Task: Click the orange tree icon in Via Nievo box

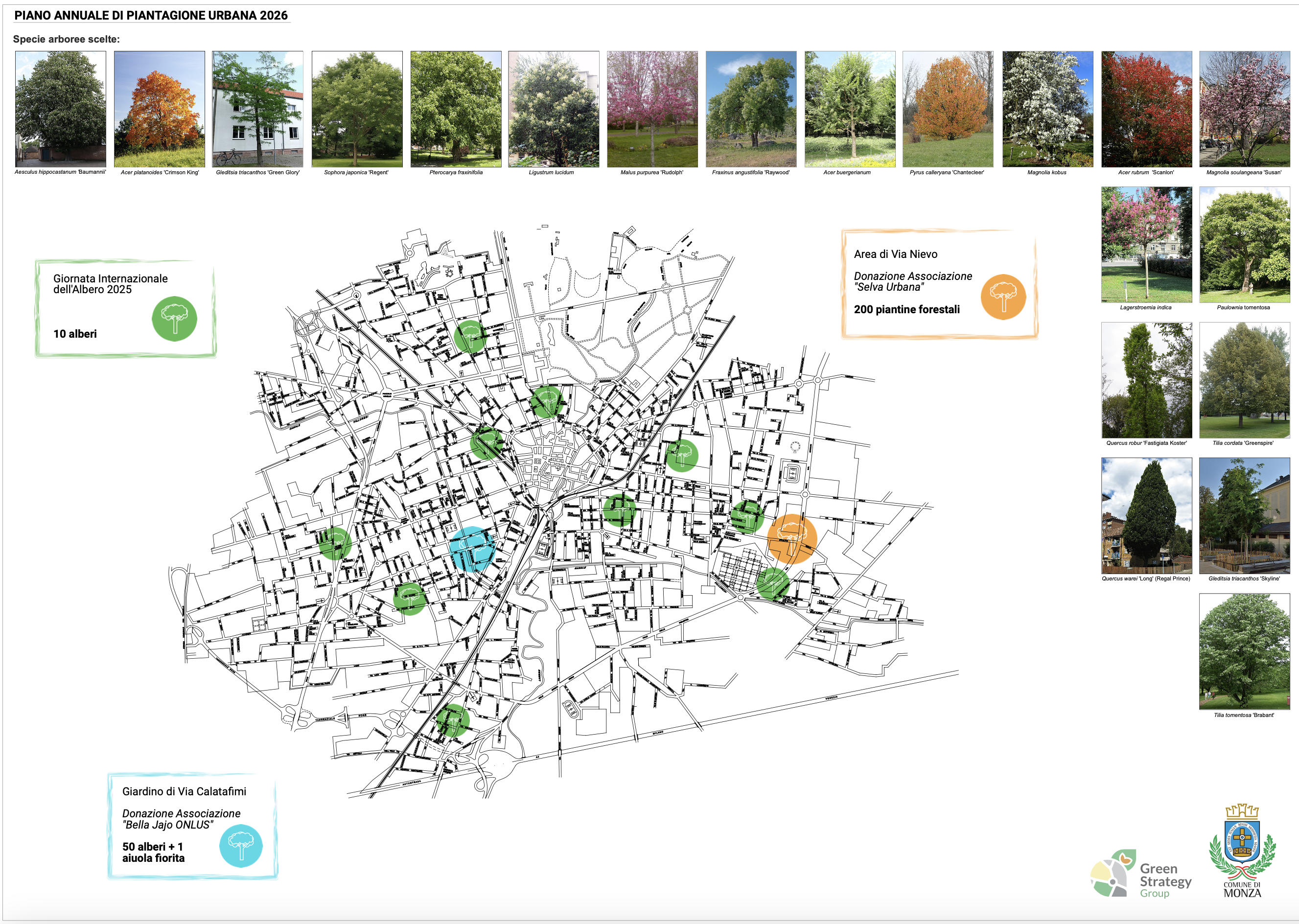Action: click(1002, 297)
